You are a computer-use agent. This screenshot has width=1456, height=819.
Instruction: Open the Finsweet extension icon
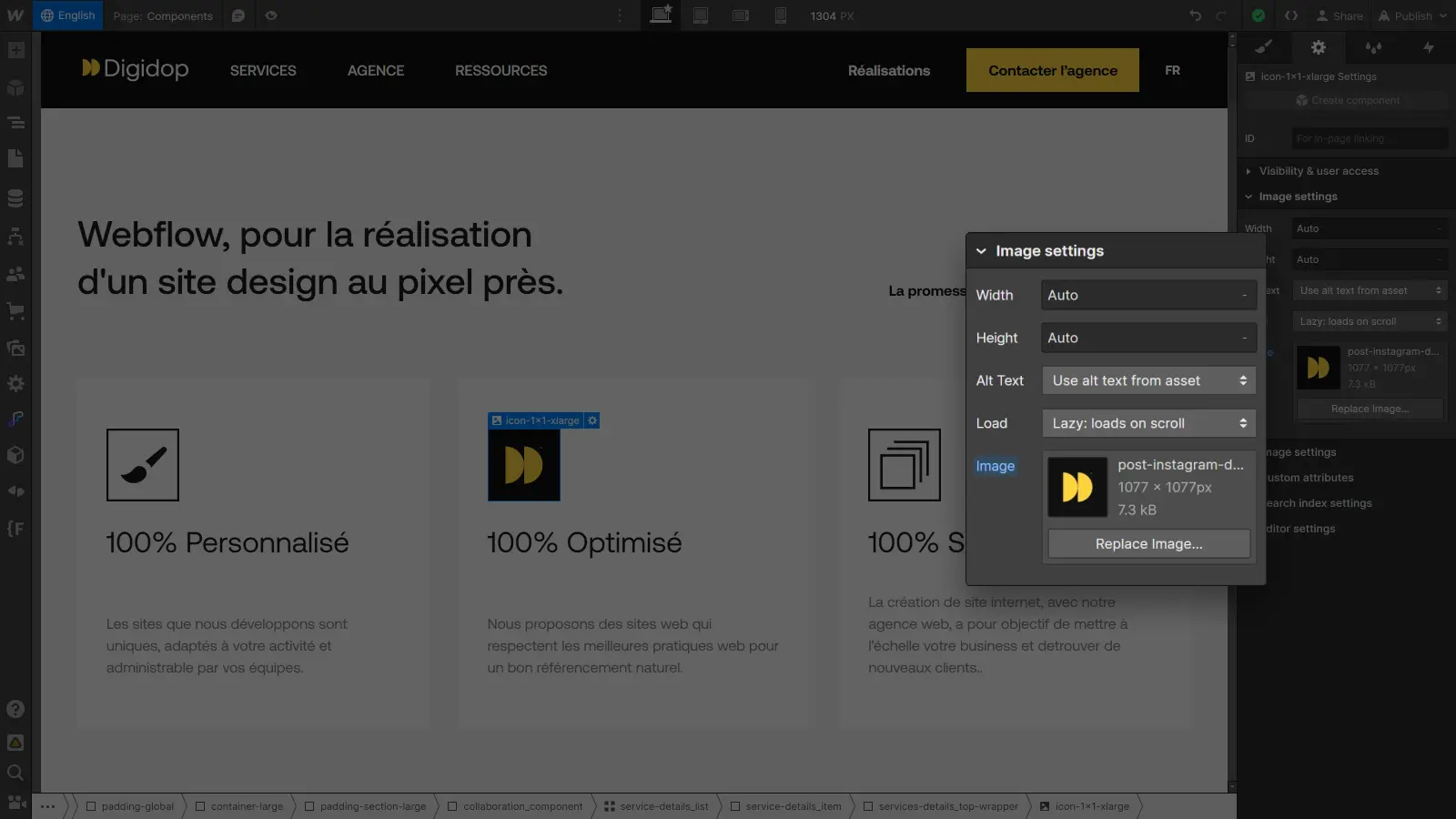pyautogui.click(x=15, y=419)
